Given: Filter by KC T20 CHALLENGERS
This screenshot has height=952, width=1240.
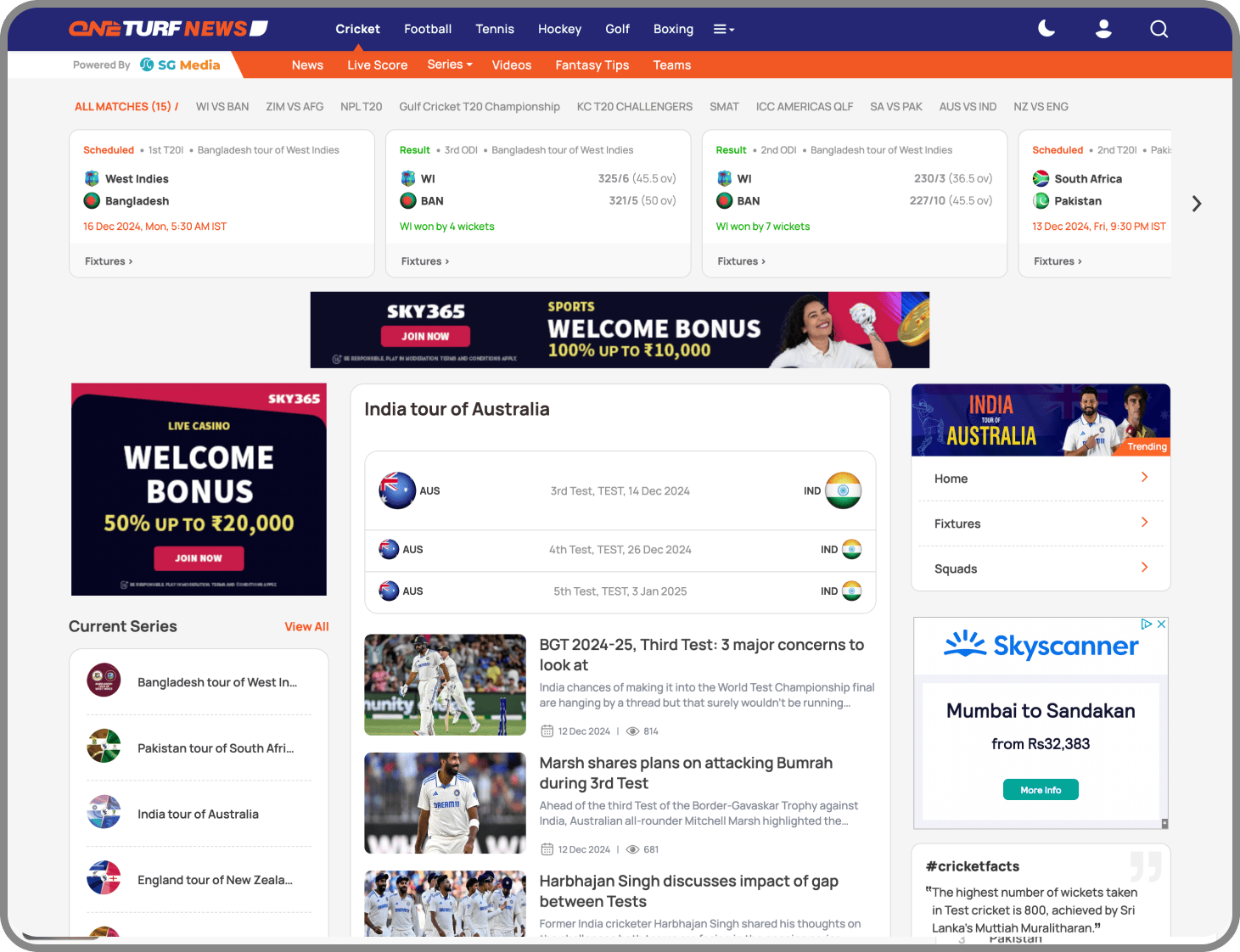Looking at the screenshot, I should coord(635,107).
